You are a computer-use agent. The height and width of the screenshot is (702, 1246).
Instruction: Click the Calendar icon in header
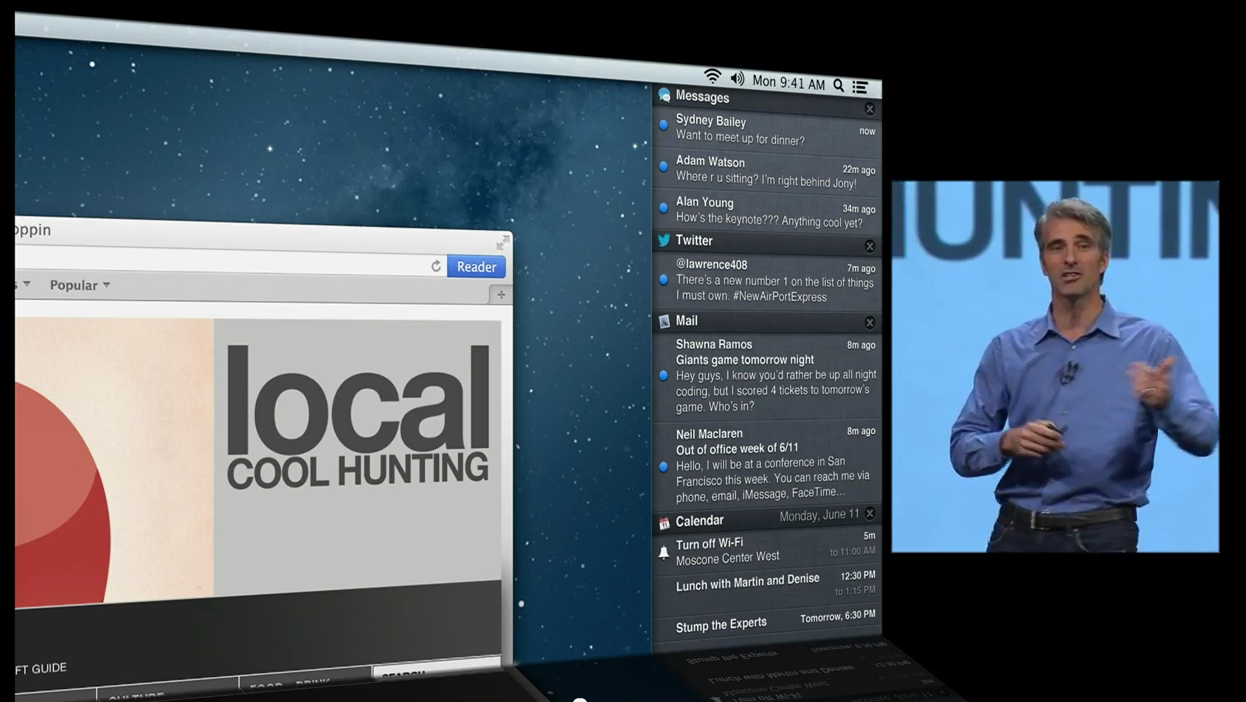[x=664, y=523]
